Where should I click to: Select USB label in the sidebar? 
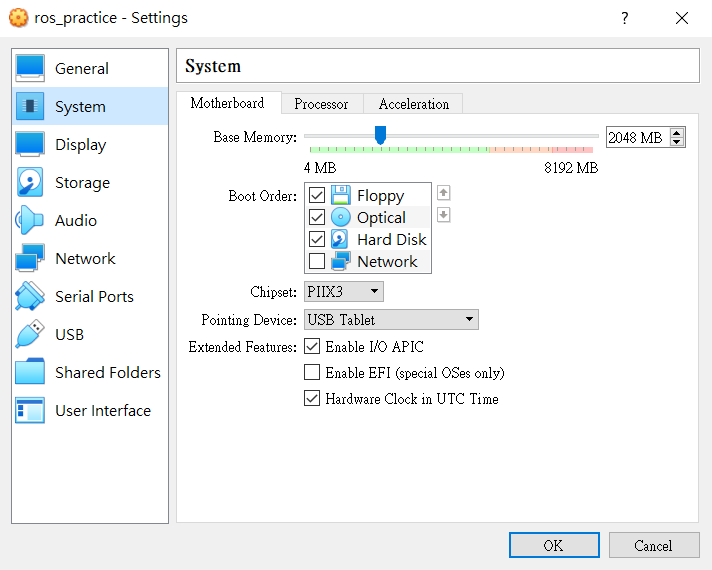point(69,335)
